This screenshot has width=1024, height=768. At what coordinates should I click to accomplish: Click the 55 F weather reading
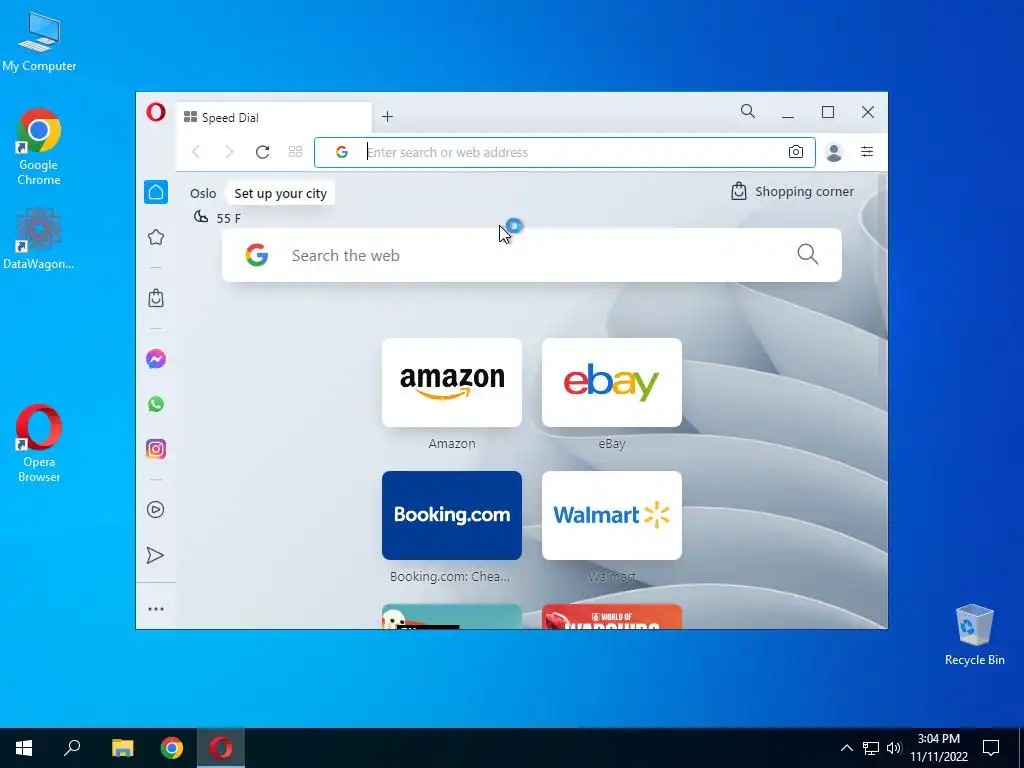click(229, 218)
